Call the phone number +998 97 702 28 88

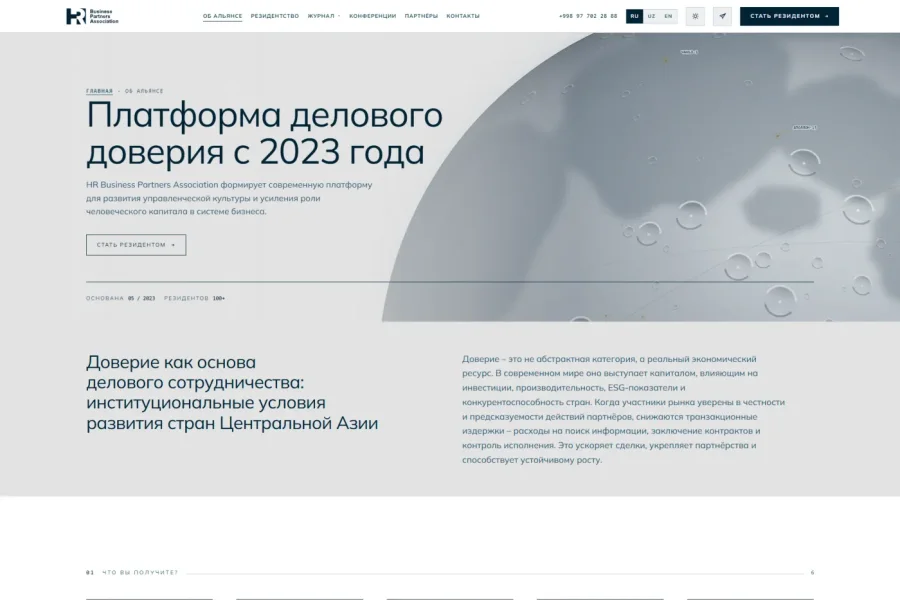588,16
